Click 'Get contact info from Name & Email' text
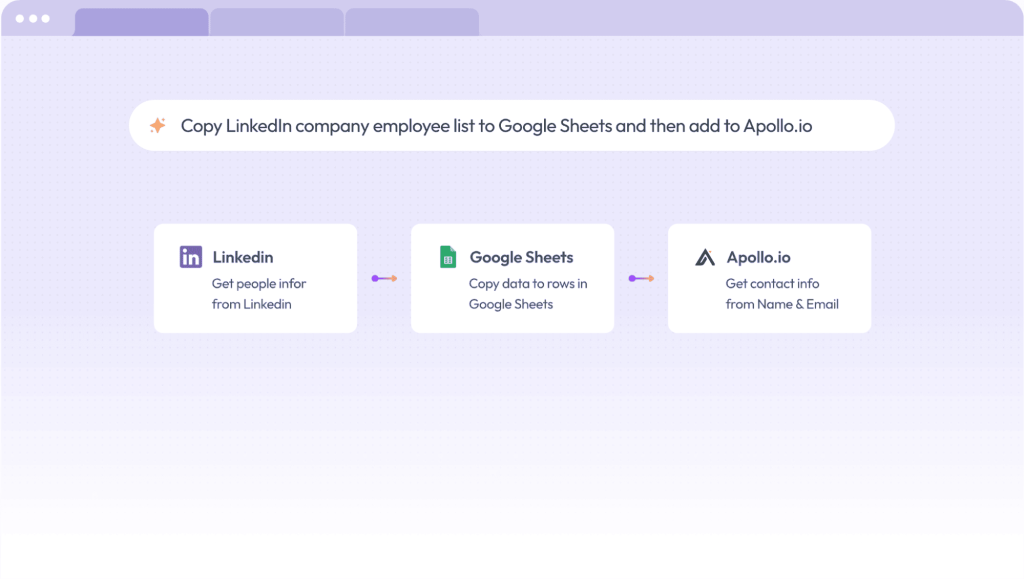 pyautogui.click(x=781, y=294)
